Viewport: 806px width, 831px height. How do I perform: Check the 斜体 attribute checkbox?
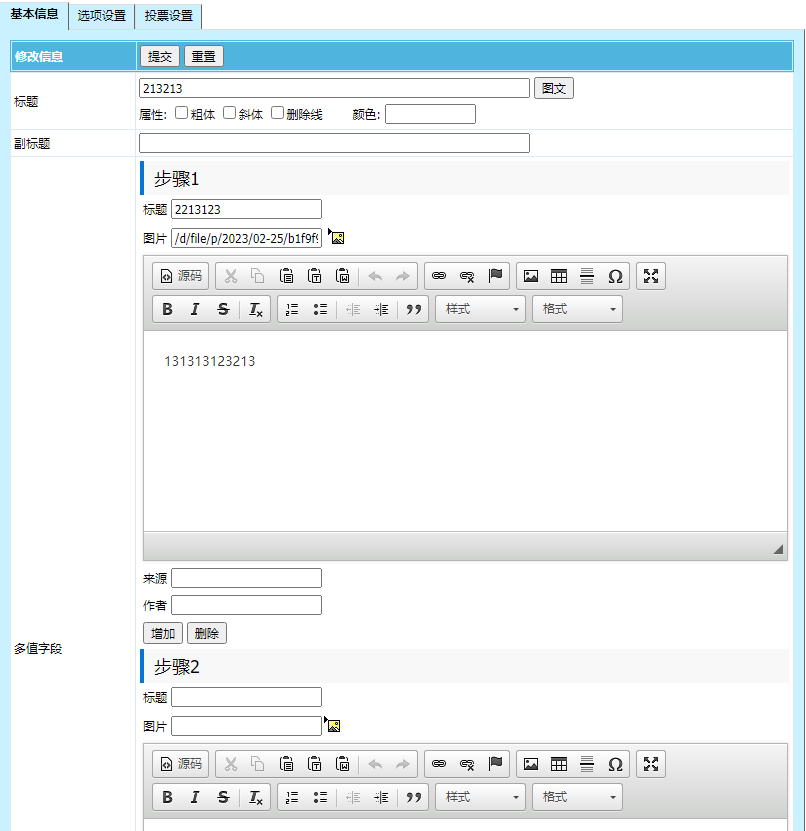[229, 113]
